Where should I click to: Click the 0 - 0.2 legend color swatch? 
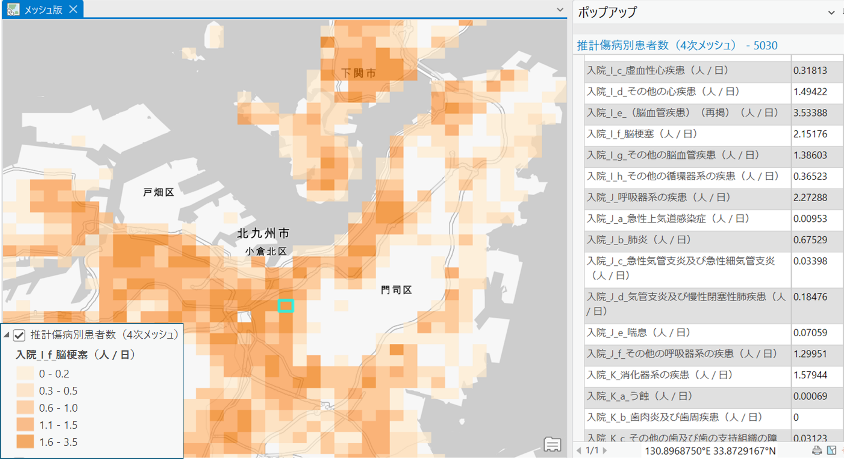24,373
